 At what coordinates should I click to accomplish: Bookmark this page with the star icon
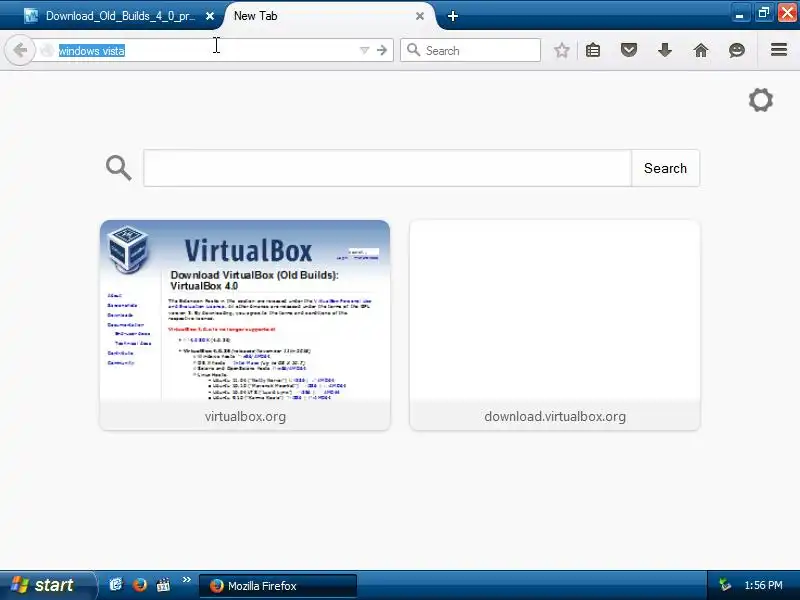[562, 50]
